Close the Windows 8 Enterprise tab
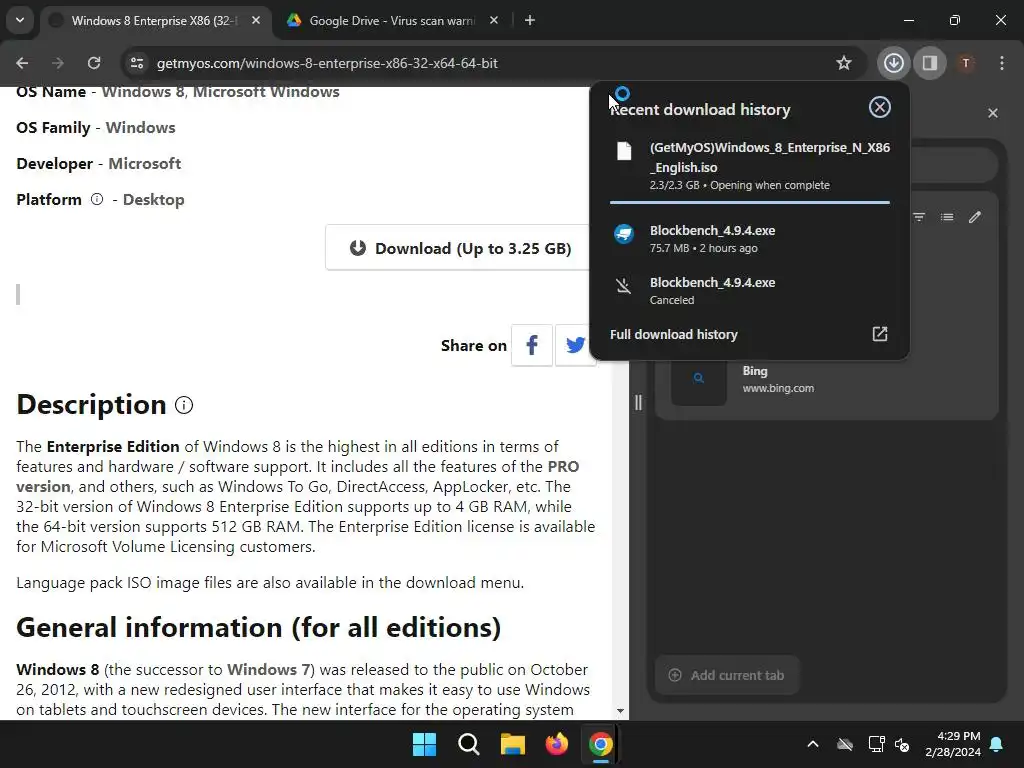The width and height of the screenshot is (1024, 768). click(x=256, y=20)
